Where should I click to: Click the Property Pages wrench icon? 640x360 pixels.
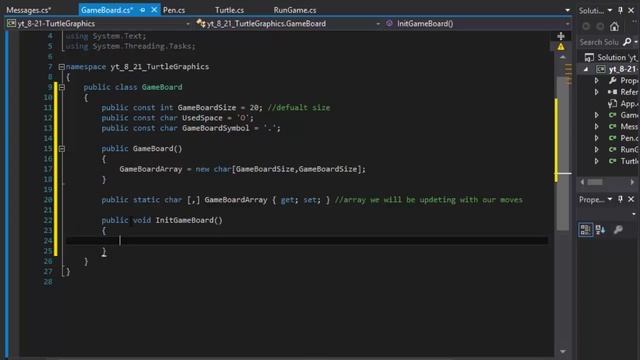[x=618, y=230]
